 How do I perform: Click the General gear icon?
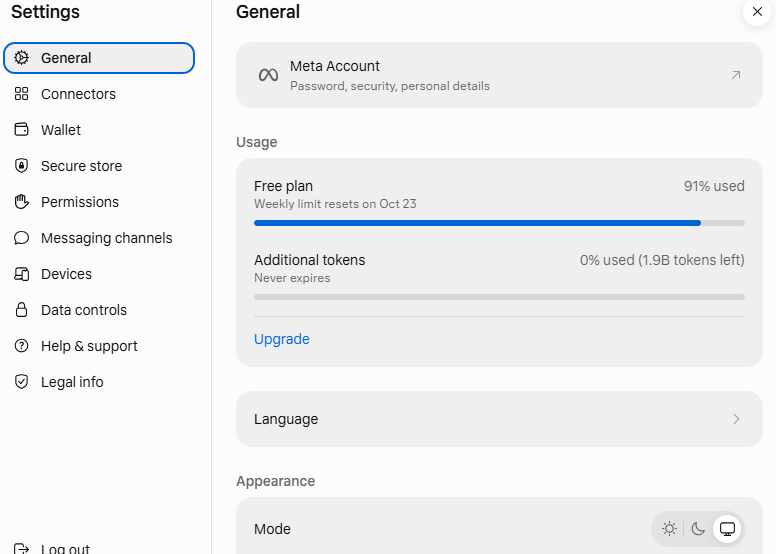coord(21,58)
